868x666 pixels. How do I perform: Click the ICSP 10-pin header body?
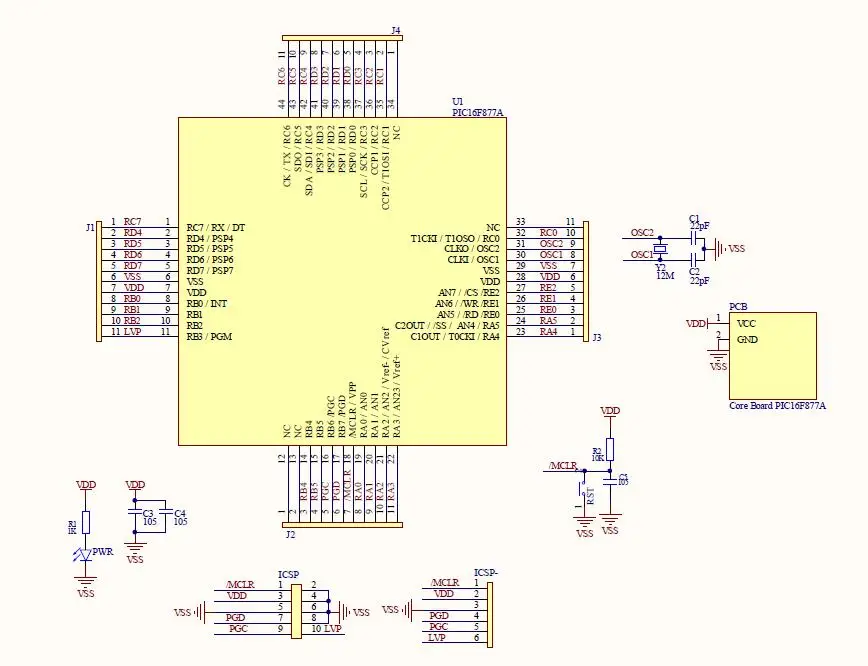(296, 611)
